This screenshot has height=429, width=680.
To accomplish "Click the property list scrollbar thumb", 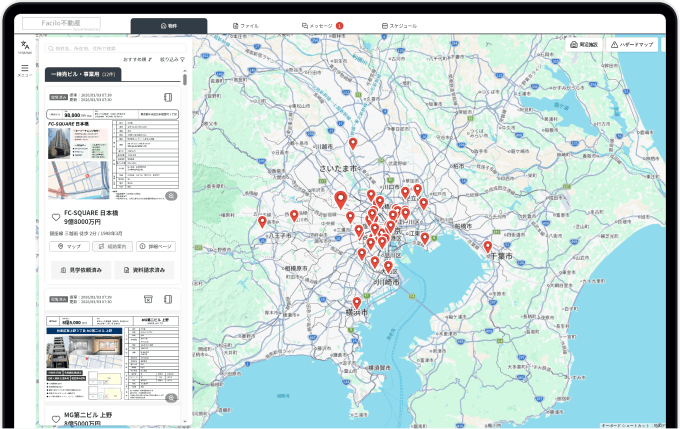I will coord(185,79).
